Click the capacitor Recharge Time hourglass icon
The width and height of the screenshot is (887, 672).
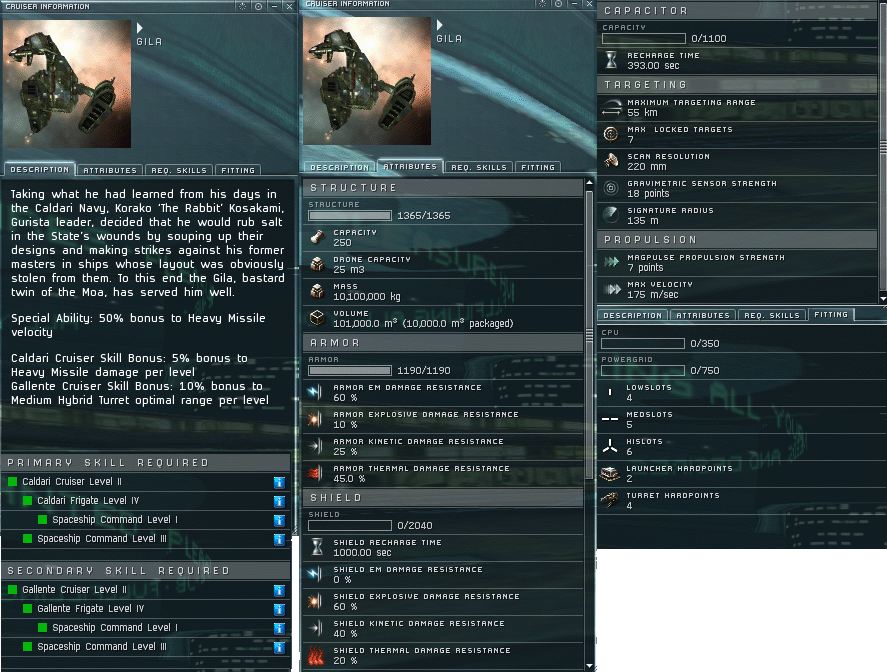611,60
